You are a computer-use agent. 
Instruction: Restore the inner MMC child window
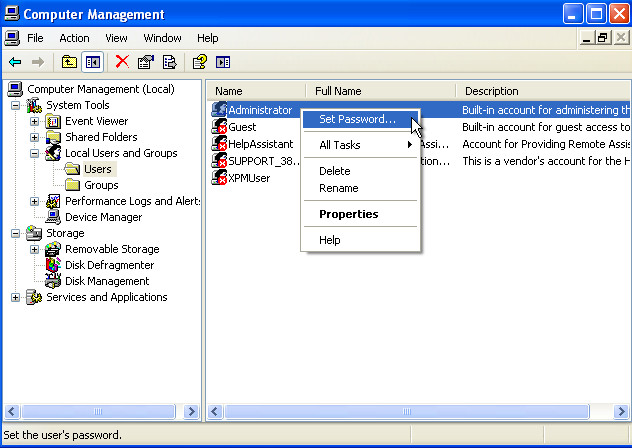[x=603, y=38]
